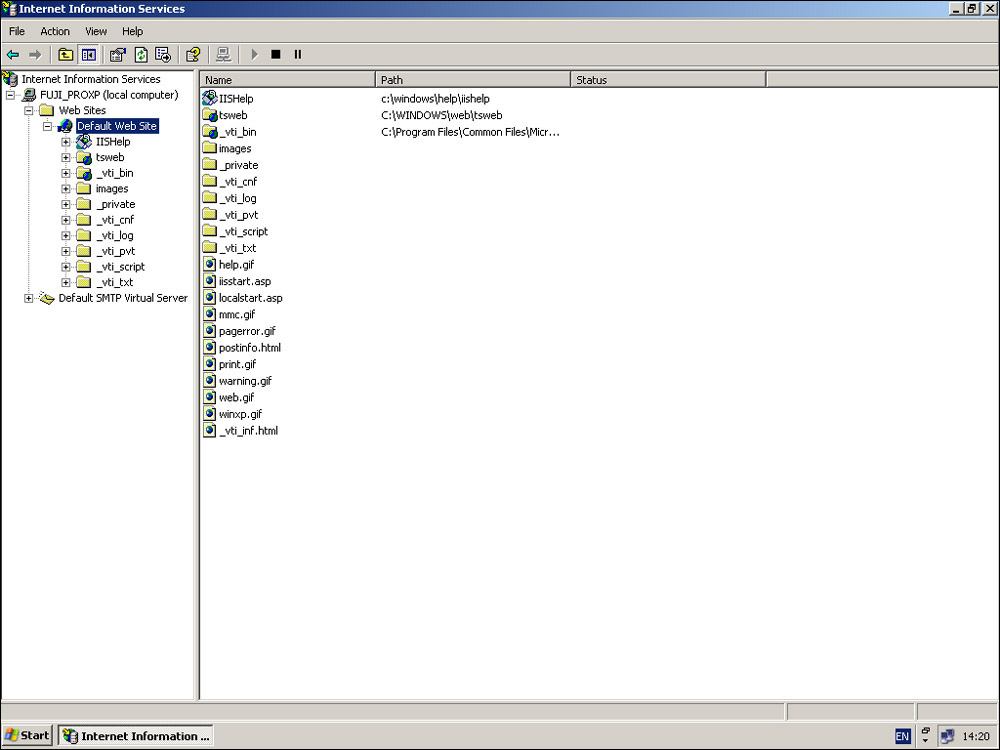The width and height of the screenshot is (1000, 750).
Task: Select the tsweb item in the tree
Action: click(x=109, y=157)
